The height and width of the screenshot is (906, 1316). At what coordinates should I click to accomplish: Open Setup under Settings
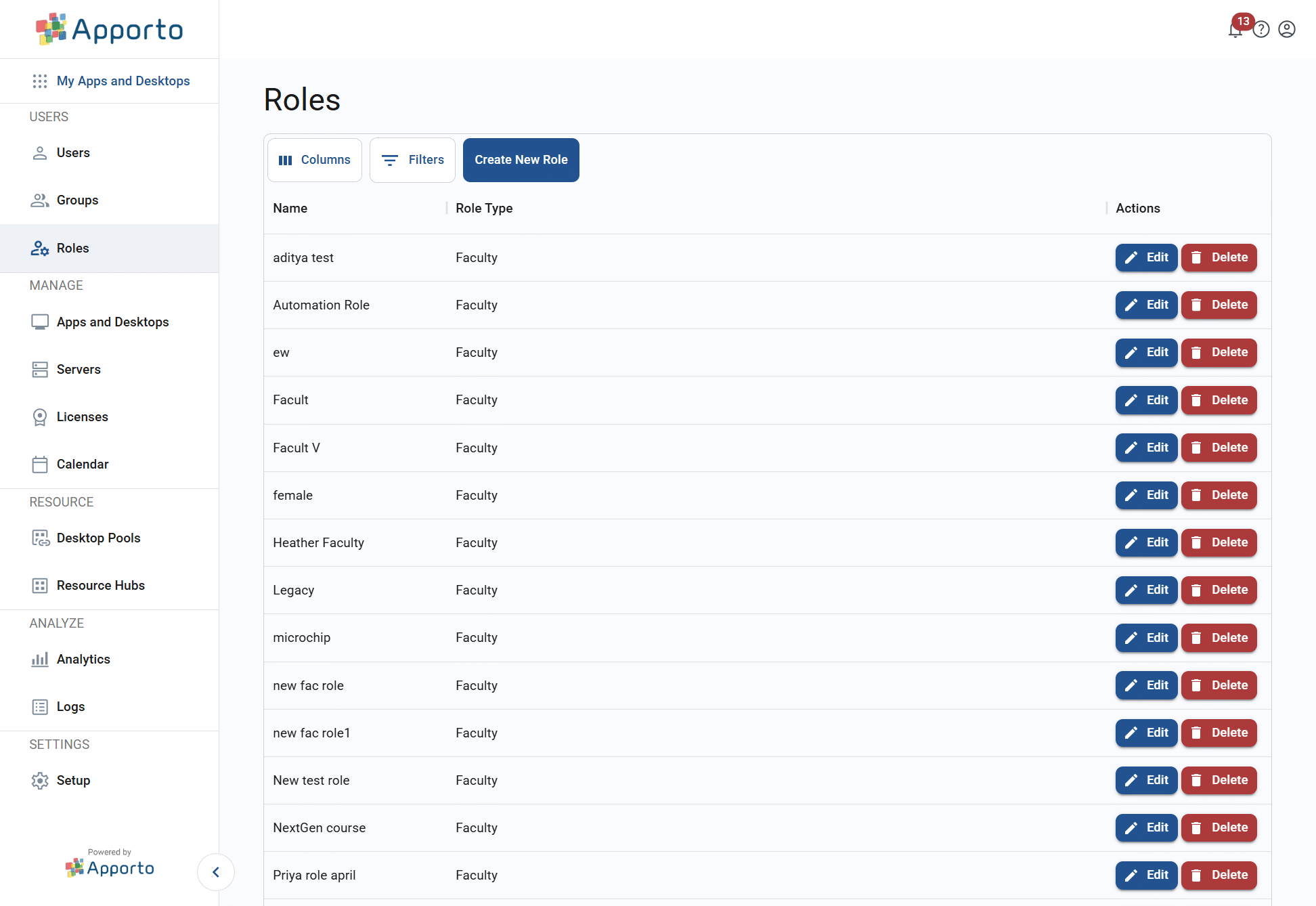[73, 780]
